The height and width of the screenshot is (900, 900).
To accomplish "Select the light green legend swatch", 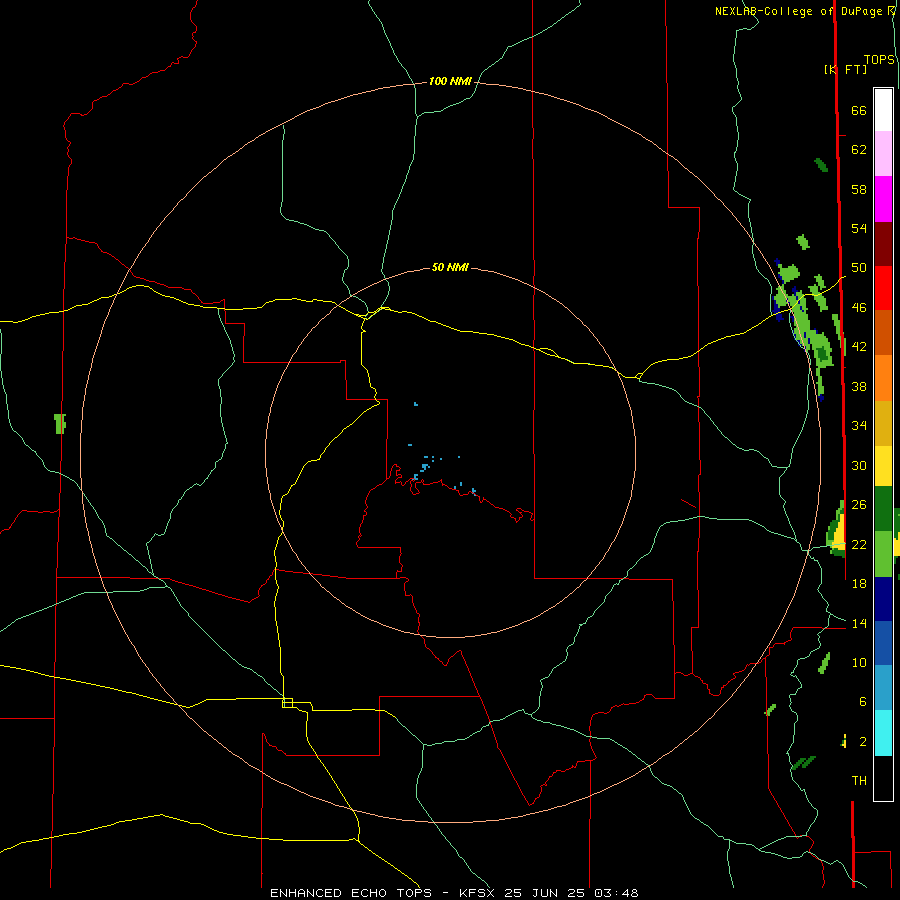I will tap(883, 554).
